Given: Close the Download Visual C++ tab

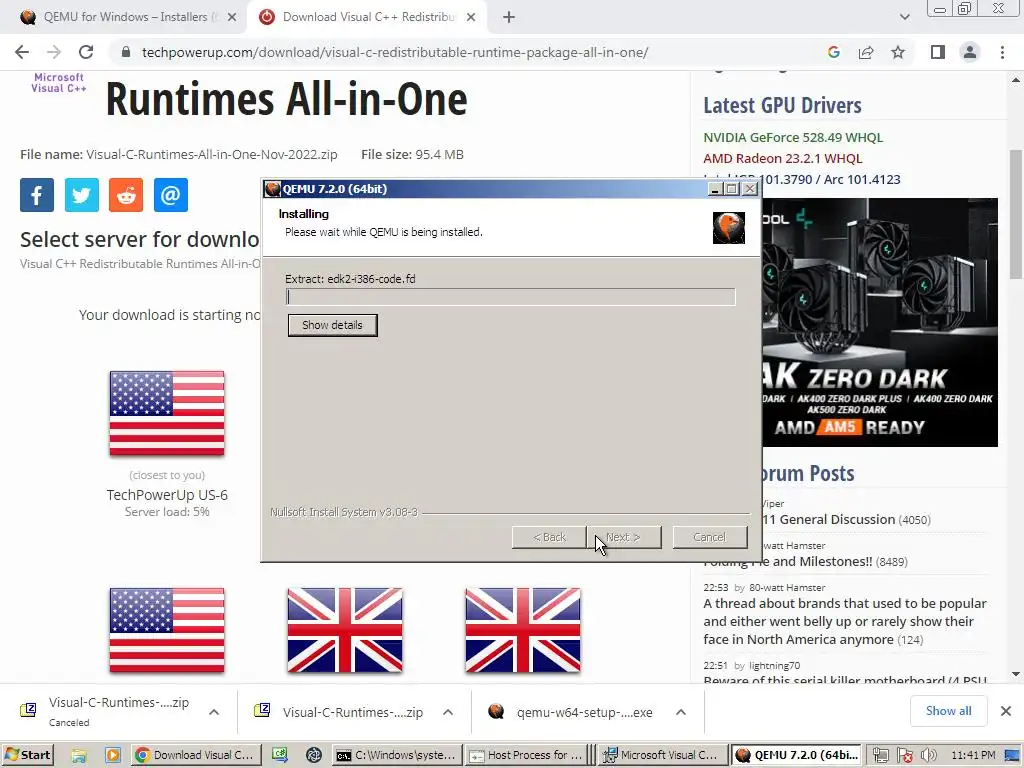Looking at the screenshot, I should [x=471, y=17].
